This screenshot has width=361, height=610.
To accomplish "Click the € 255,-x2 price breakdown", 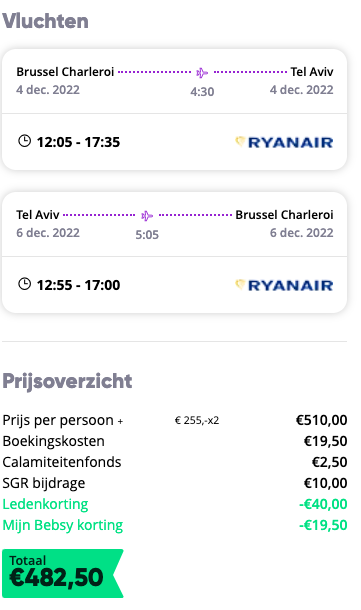I will (x=197, y=421).
